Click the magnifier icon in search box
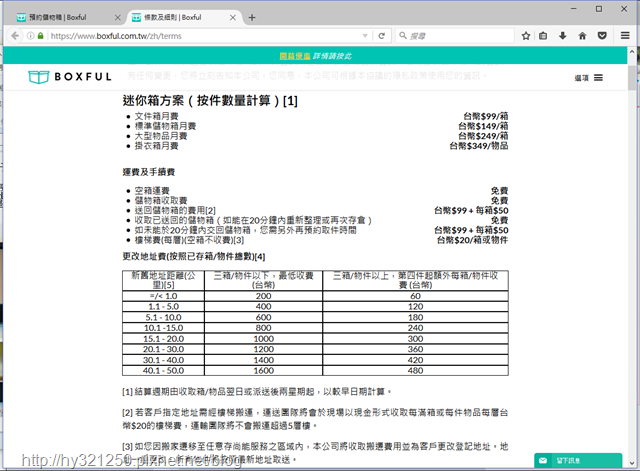640x471 pixels. [x=403, y=36]
